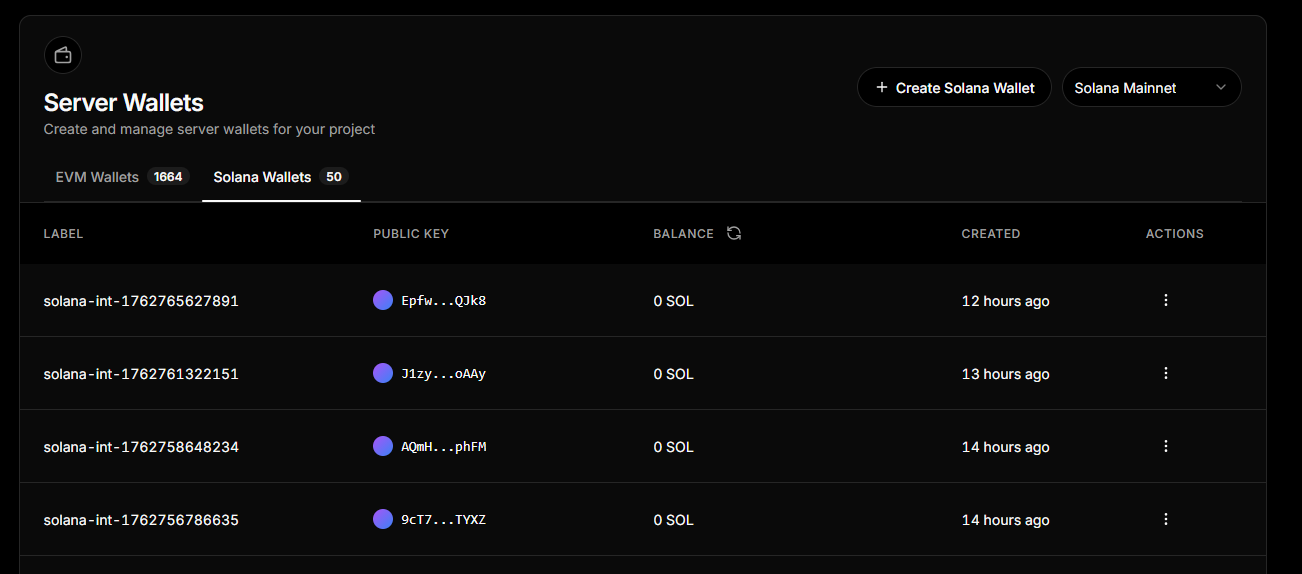The image size is (1302, 574).
Task: Click public key 9cT7...TYXZ
Action: [x=443, y=520]
